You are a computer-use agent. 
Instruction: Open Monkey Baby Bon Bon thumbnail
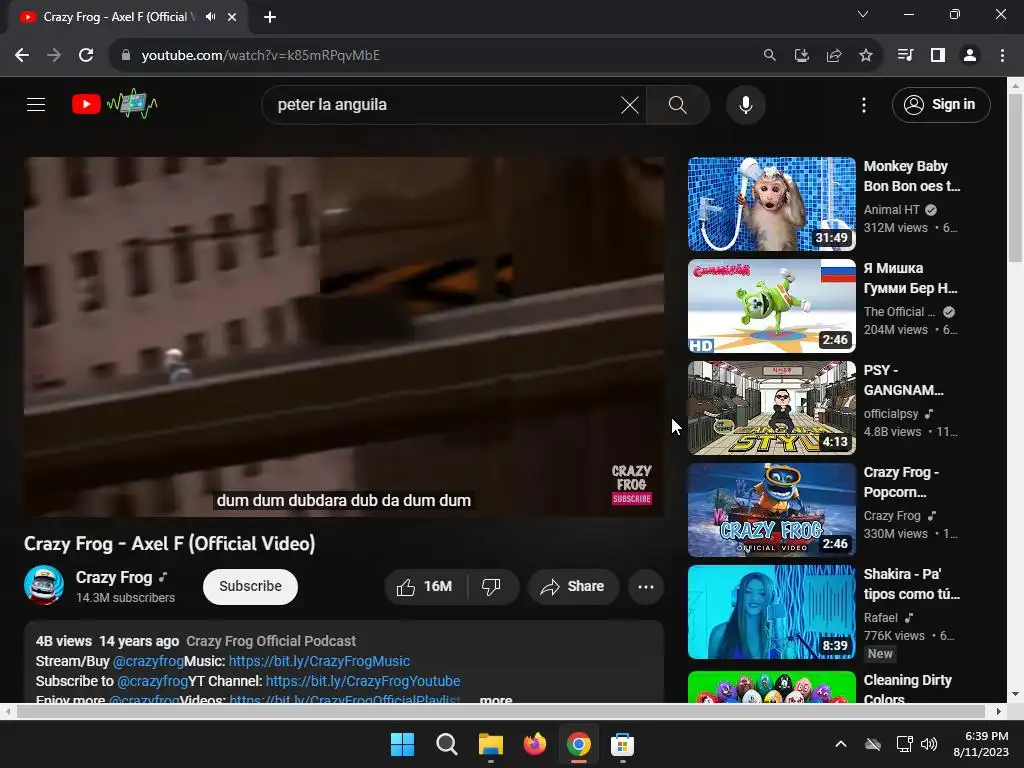(x=771, y=204)
